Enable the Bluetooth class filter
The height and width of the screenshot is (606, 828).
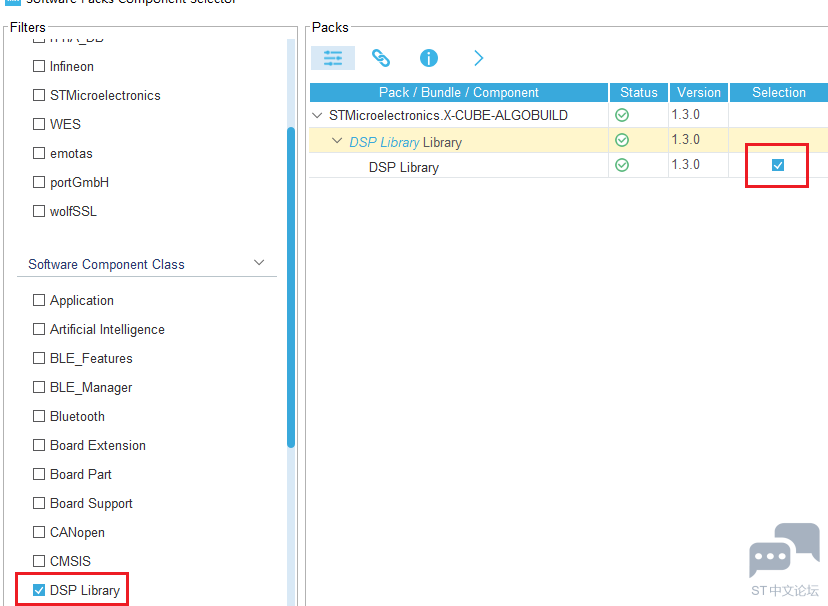click(x=39, y=416)
